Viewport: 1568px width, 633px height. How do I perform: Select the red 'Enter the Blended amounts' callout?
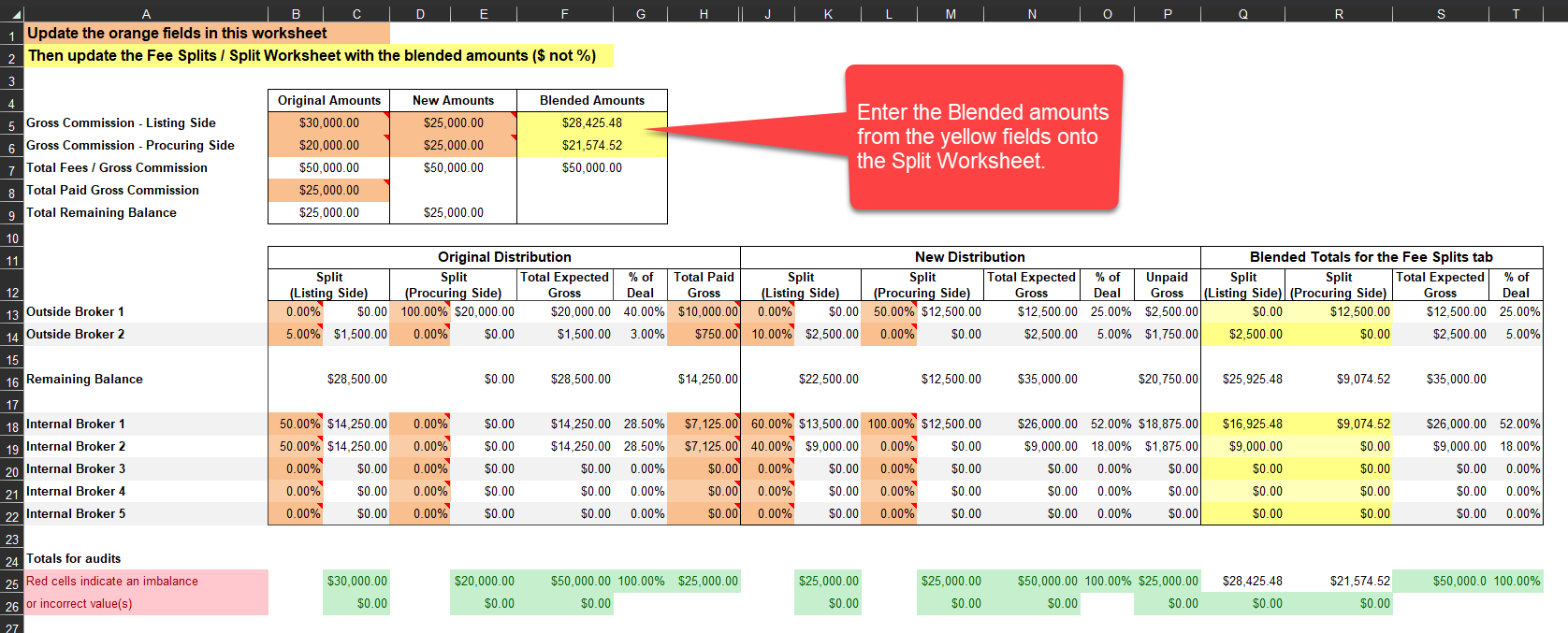pos(982,137)
